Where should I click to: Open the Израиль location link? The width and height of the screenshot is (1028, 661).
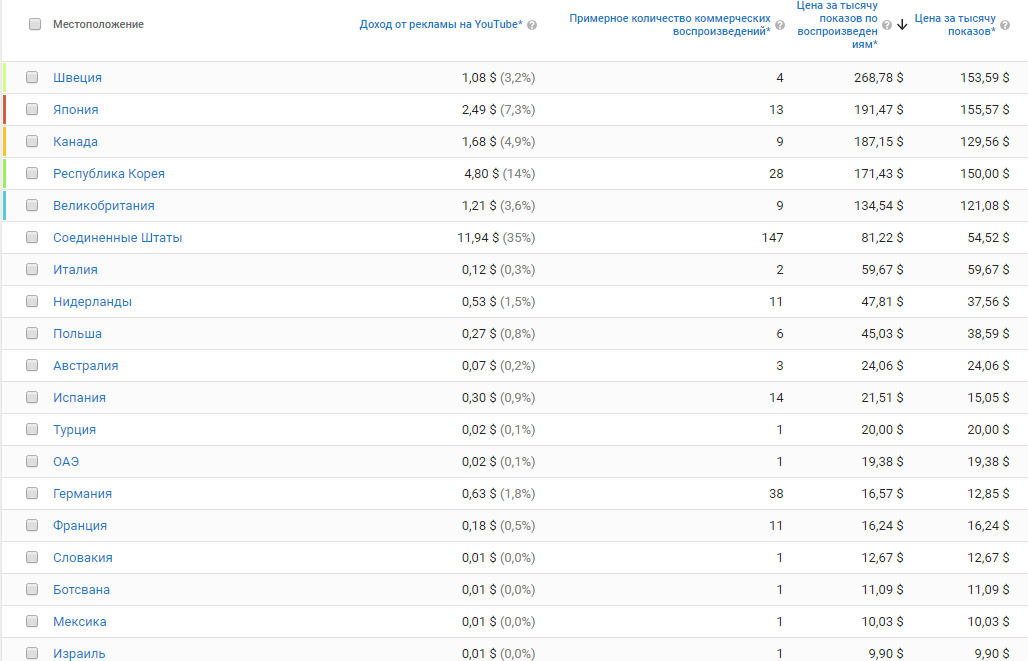pos(79,654)
